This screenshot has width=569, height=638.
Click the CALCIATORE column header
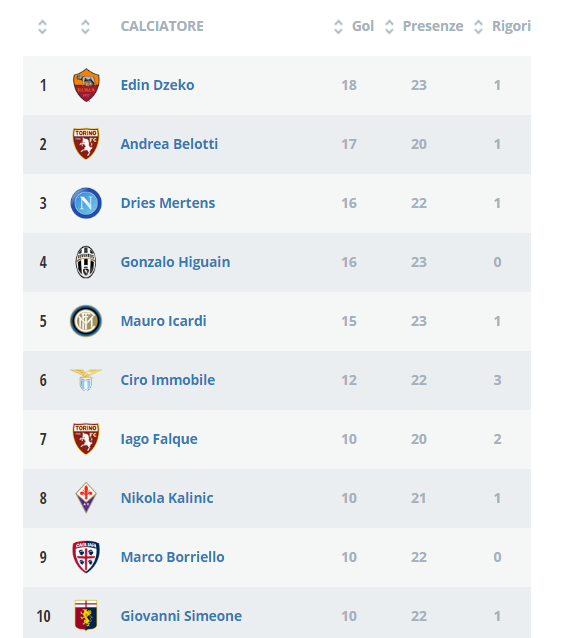point(162,26)
